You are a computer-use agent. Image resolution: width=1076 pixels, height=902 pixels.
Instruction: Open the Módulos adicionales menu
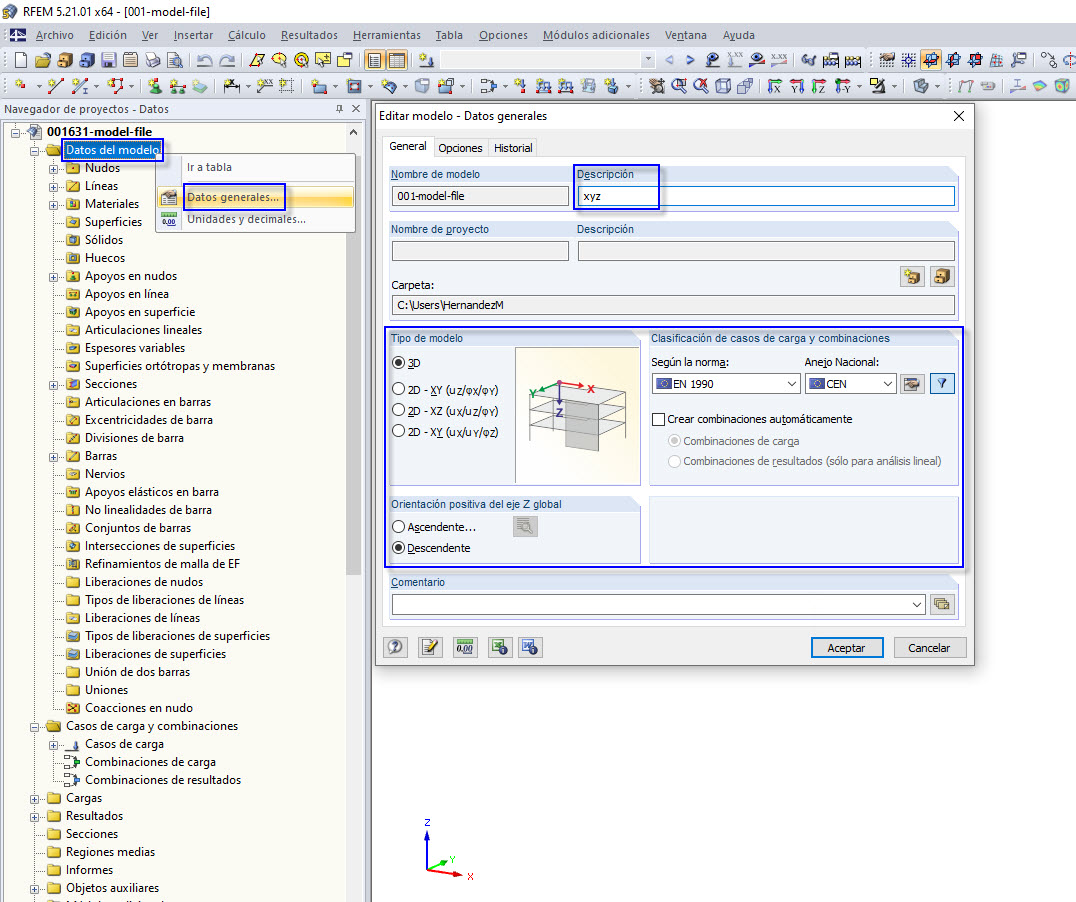(x=596, y=35)
